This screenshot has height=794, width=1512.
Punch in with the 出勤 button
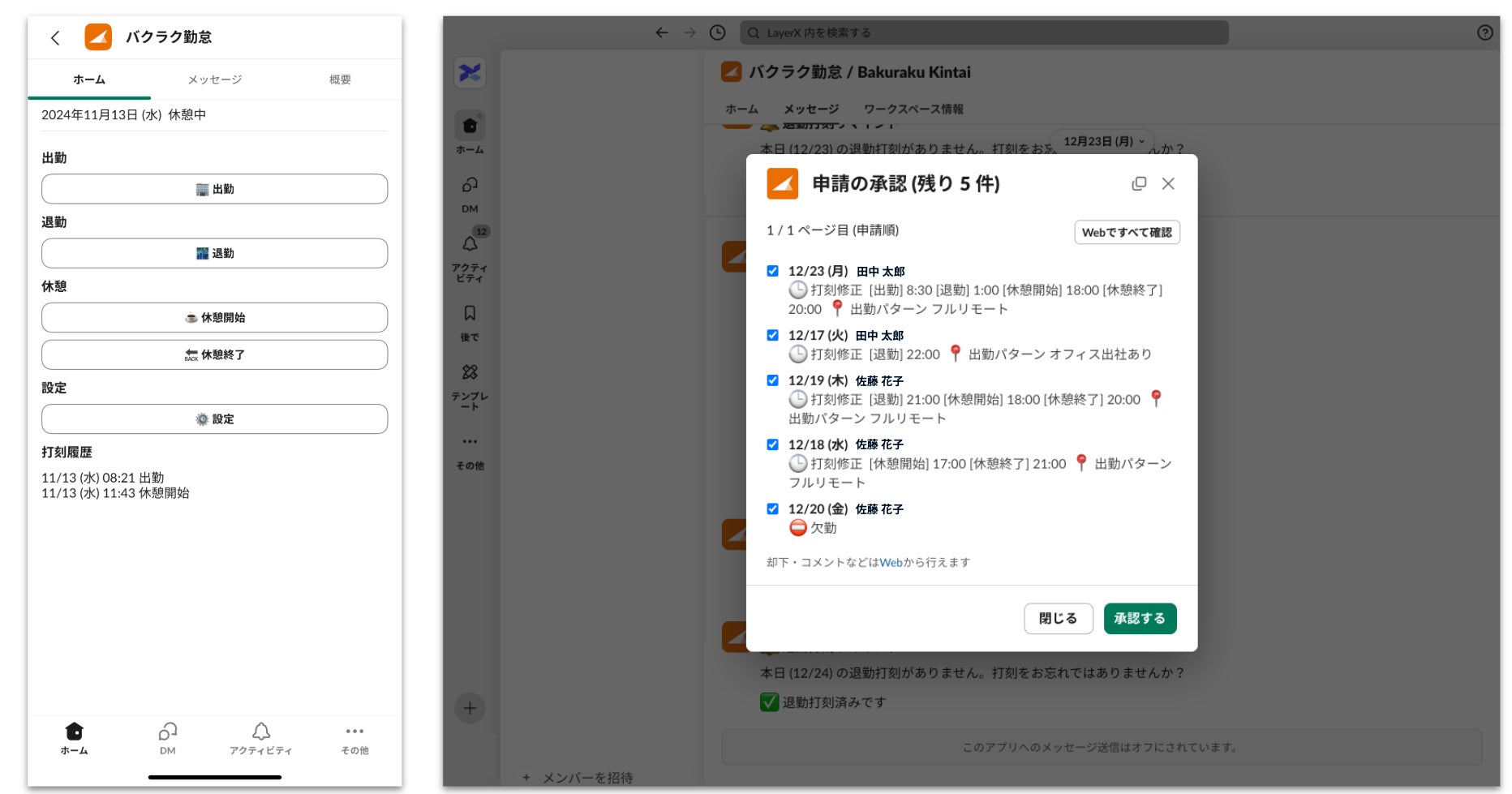(x=214, y=189)
